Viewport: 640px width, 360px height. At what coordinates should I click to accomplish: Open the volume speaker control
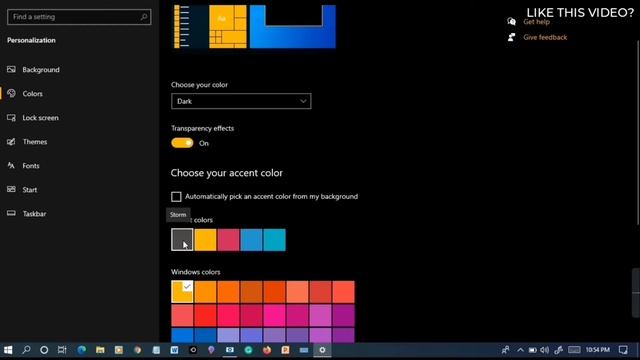[x=545, y=350]
